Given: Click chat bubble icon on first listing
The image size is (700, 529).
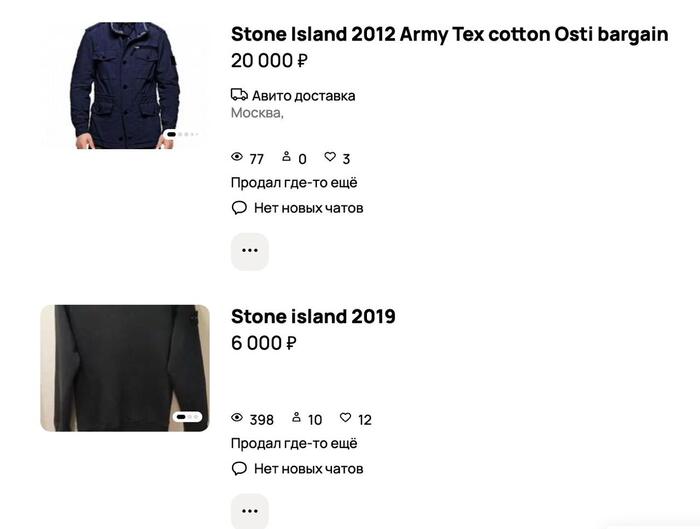Looking at the screenshot, I should coord(239,208).
